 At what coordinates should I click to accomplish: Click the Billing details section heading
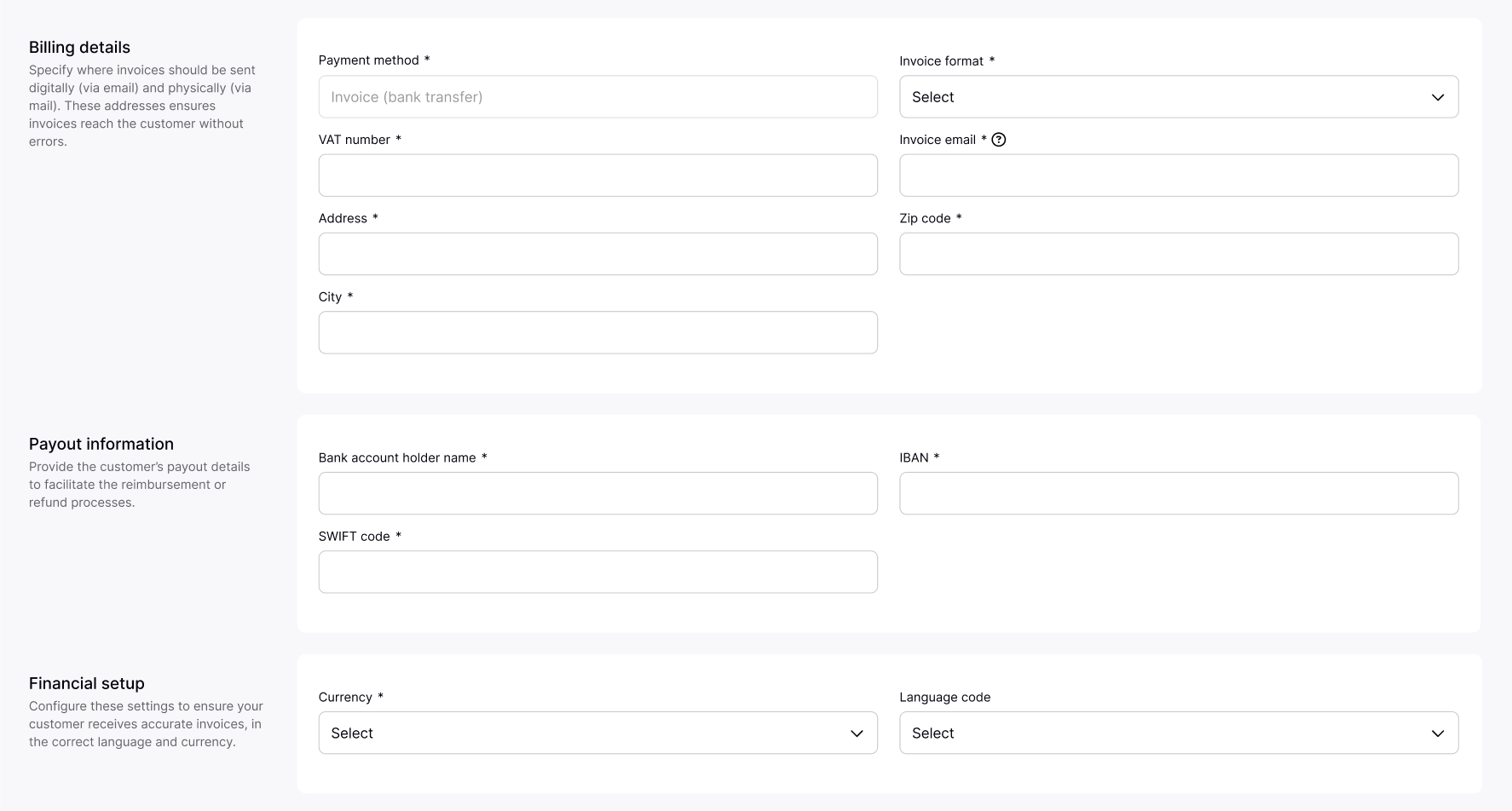pyautogui.click(x=79, y=48)
